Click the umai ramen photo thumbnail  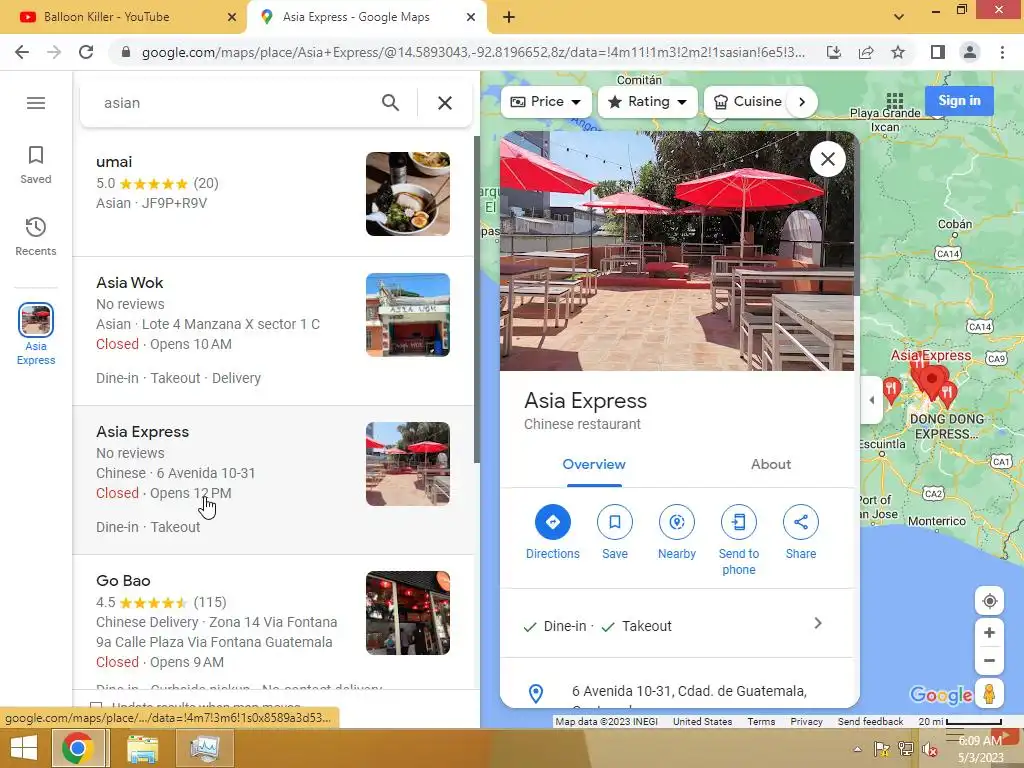[x=408, y=194]
